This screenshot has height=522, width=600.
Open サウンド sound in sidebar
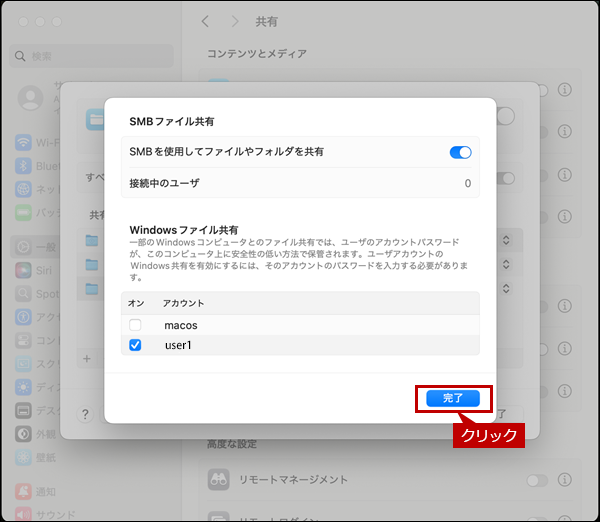coord(45,515)
